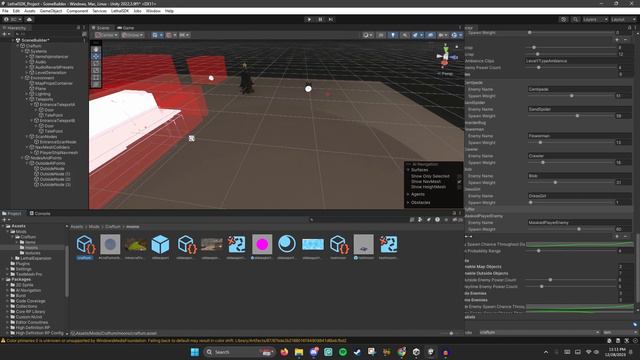The width and height of the screenshot is (640, 360).
Task: Open Spotify from the taskbar
Action: coord(343,352)
